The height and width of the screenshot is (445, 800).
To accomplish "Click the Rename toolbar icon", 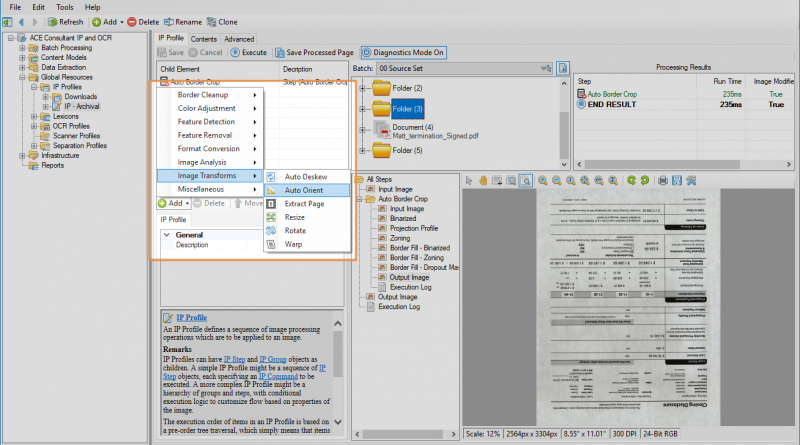I will [168, 21].
